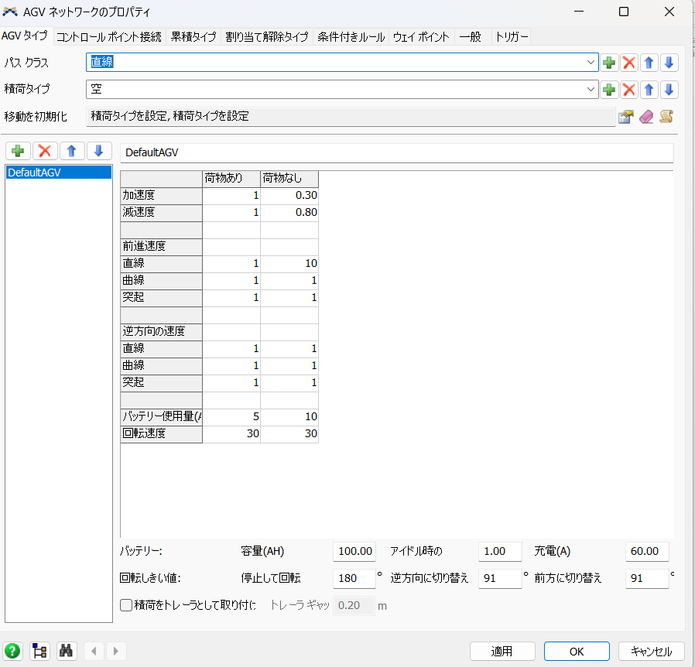Select 回転速度 荷物あり cell 30

[231, 433]
